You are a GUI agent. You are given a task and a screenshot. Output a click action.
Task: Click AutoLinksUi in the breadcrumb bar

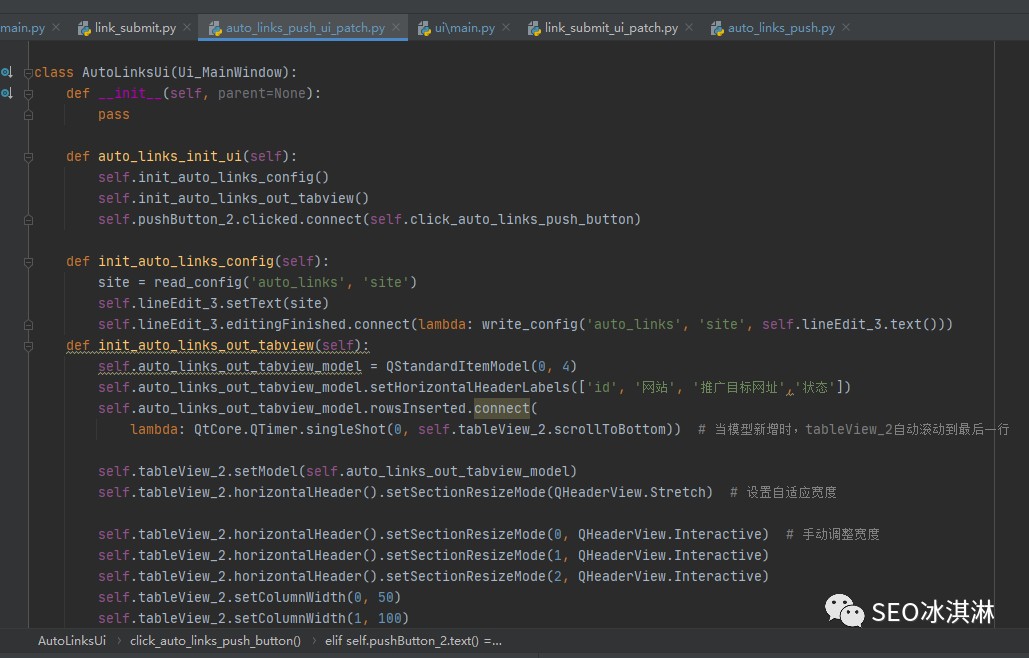tap(72, 641)
